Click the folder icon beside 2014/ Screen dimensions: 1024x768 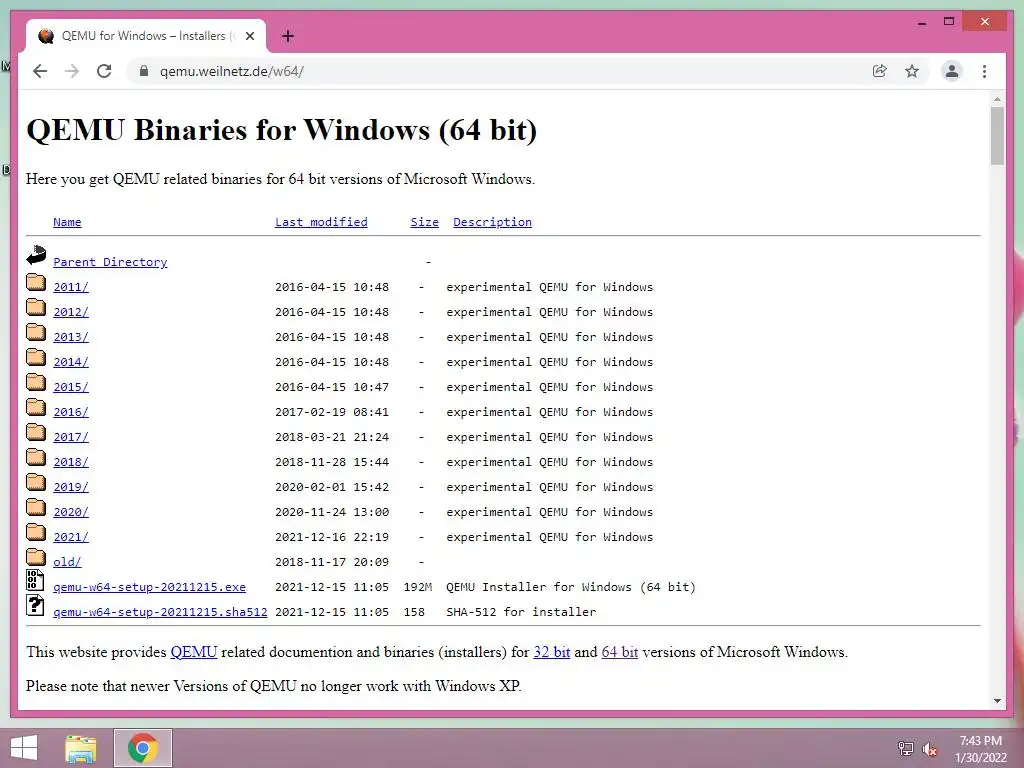click(x=36, y=357)
